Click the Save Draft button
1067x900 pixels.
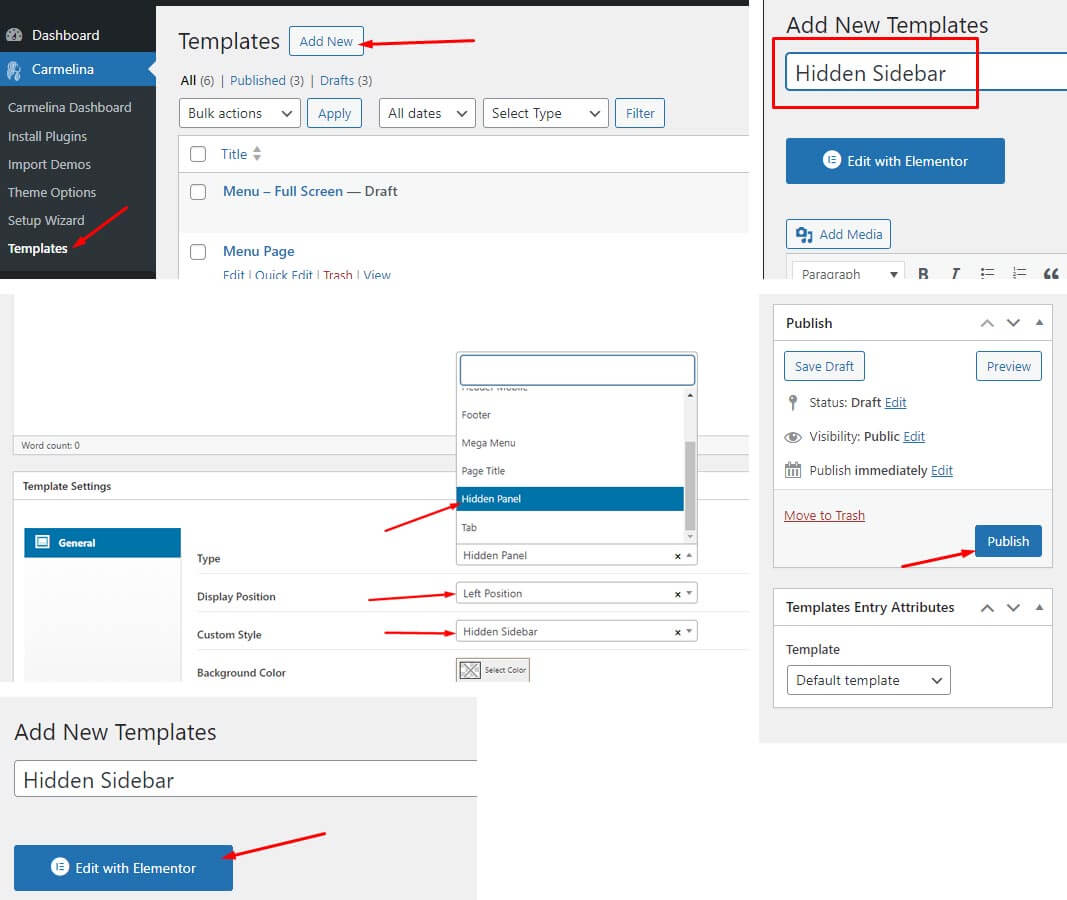pos(824,366)
